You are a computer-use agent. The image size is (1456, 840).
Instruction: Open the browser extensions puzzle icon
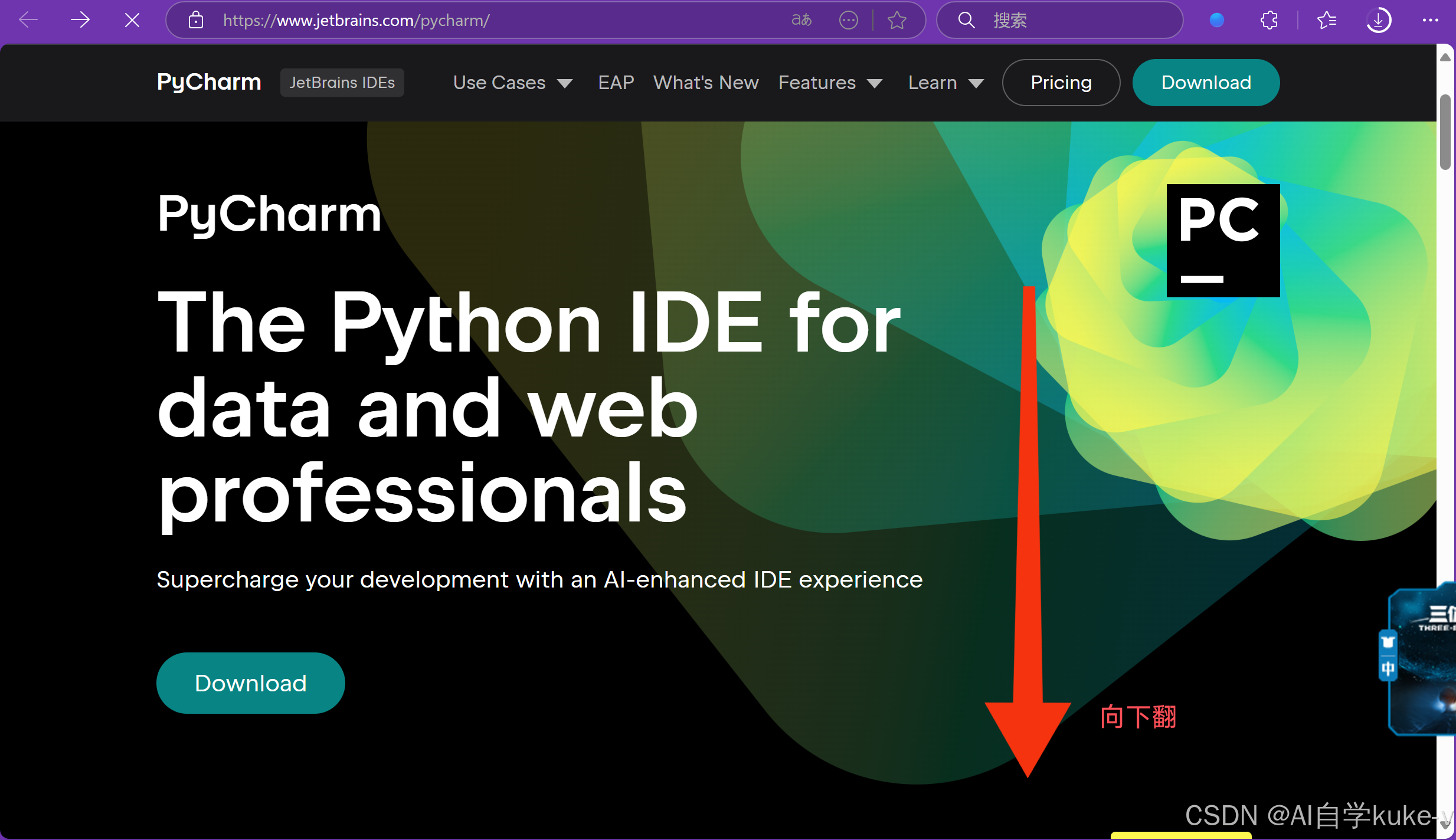1269,20
